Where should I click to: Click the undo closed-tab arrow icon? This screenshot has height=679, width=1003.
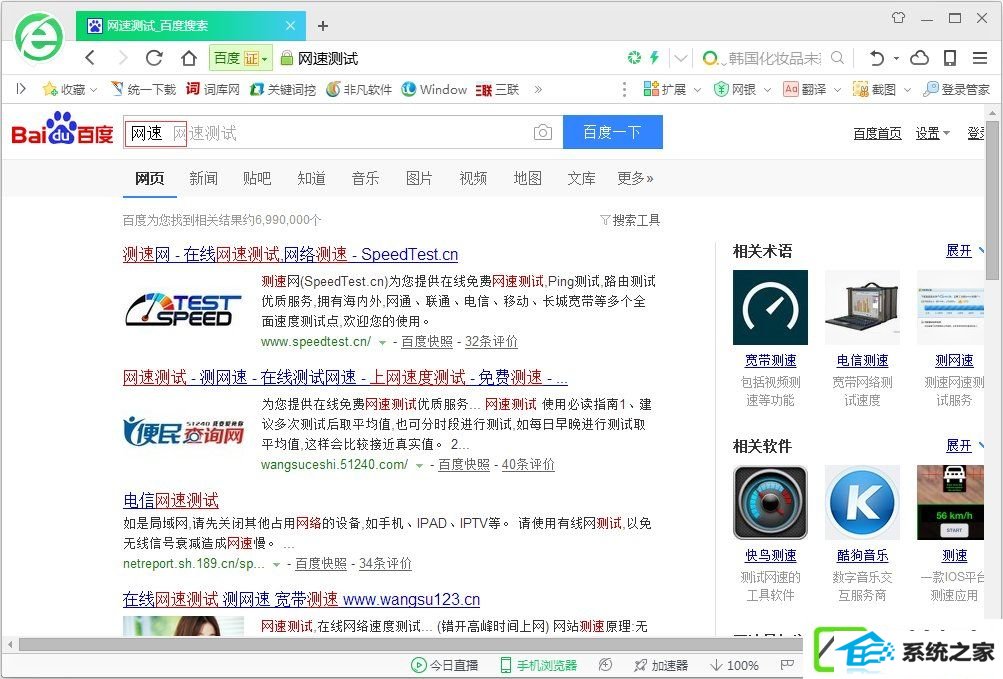coord(877,58)
